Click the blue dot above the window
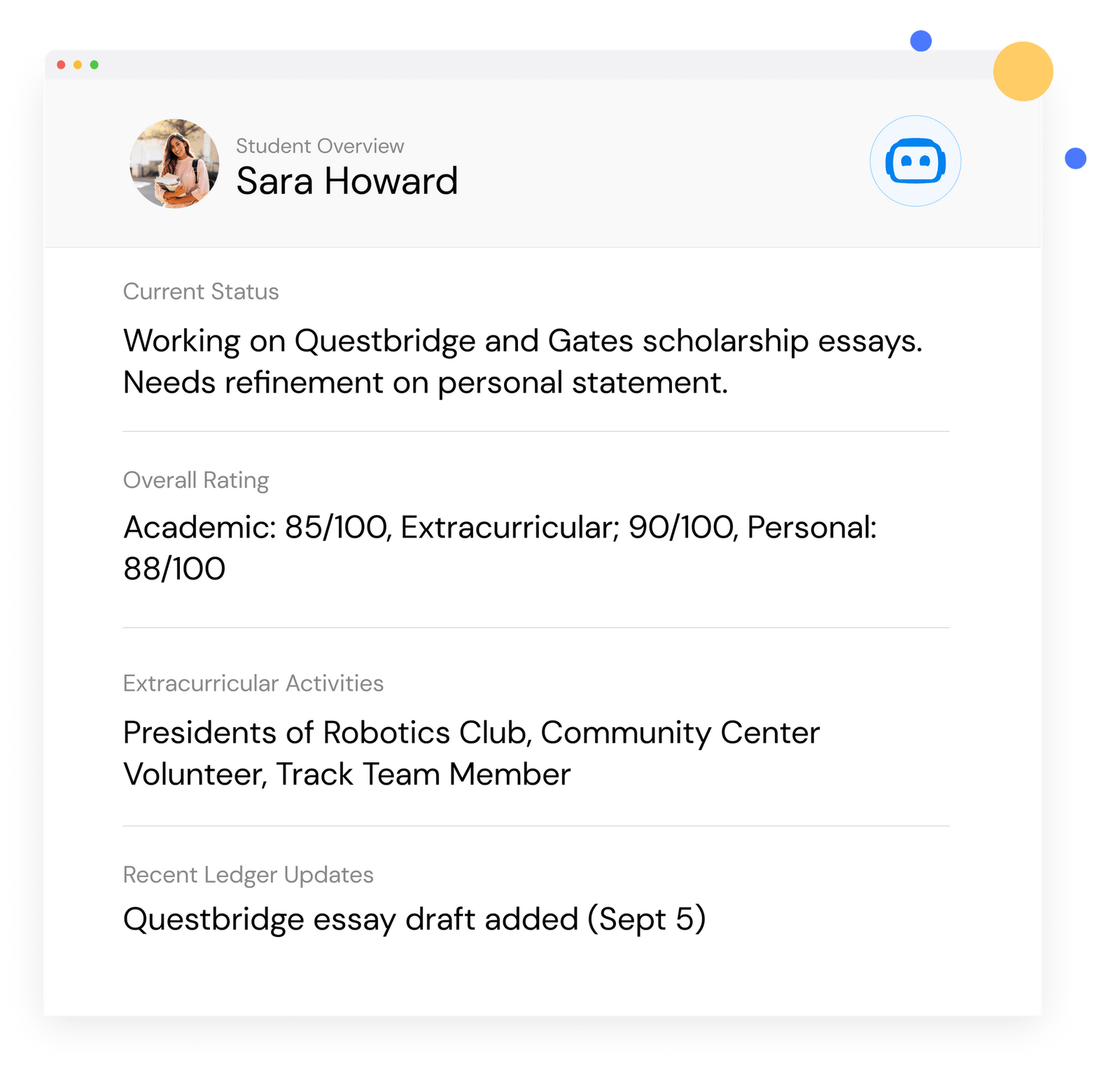 [x=920, y=41]
